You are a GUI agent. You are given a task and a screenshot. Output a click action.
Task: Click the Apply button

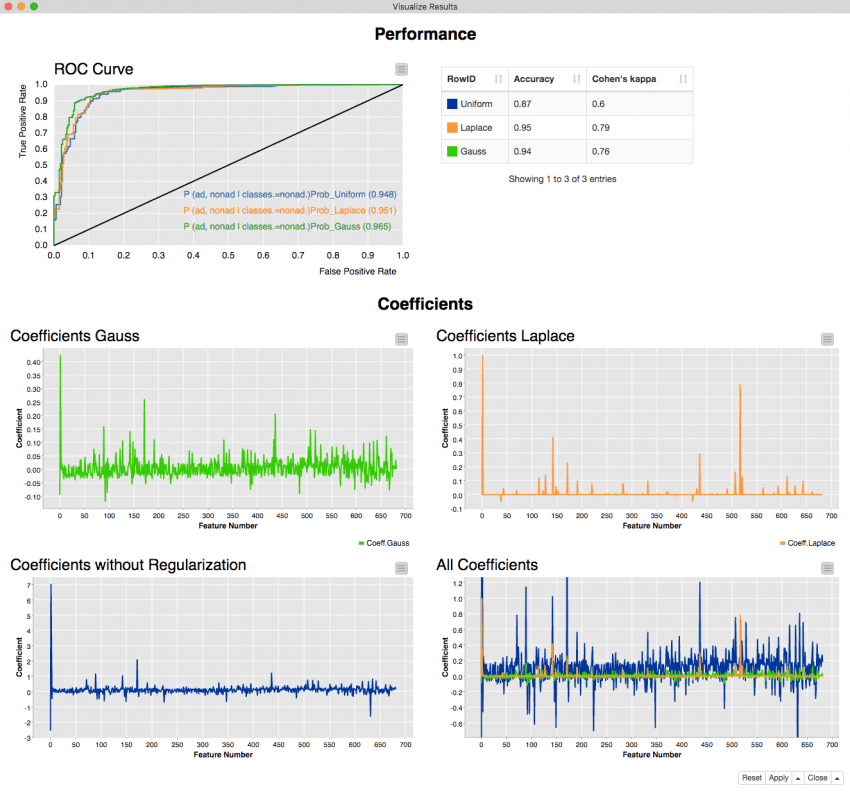tap(778, 777)
